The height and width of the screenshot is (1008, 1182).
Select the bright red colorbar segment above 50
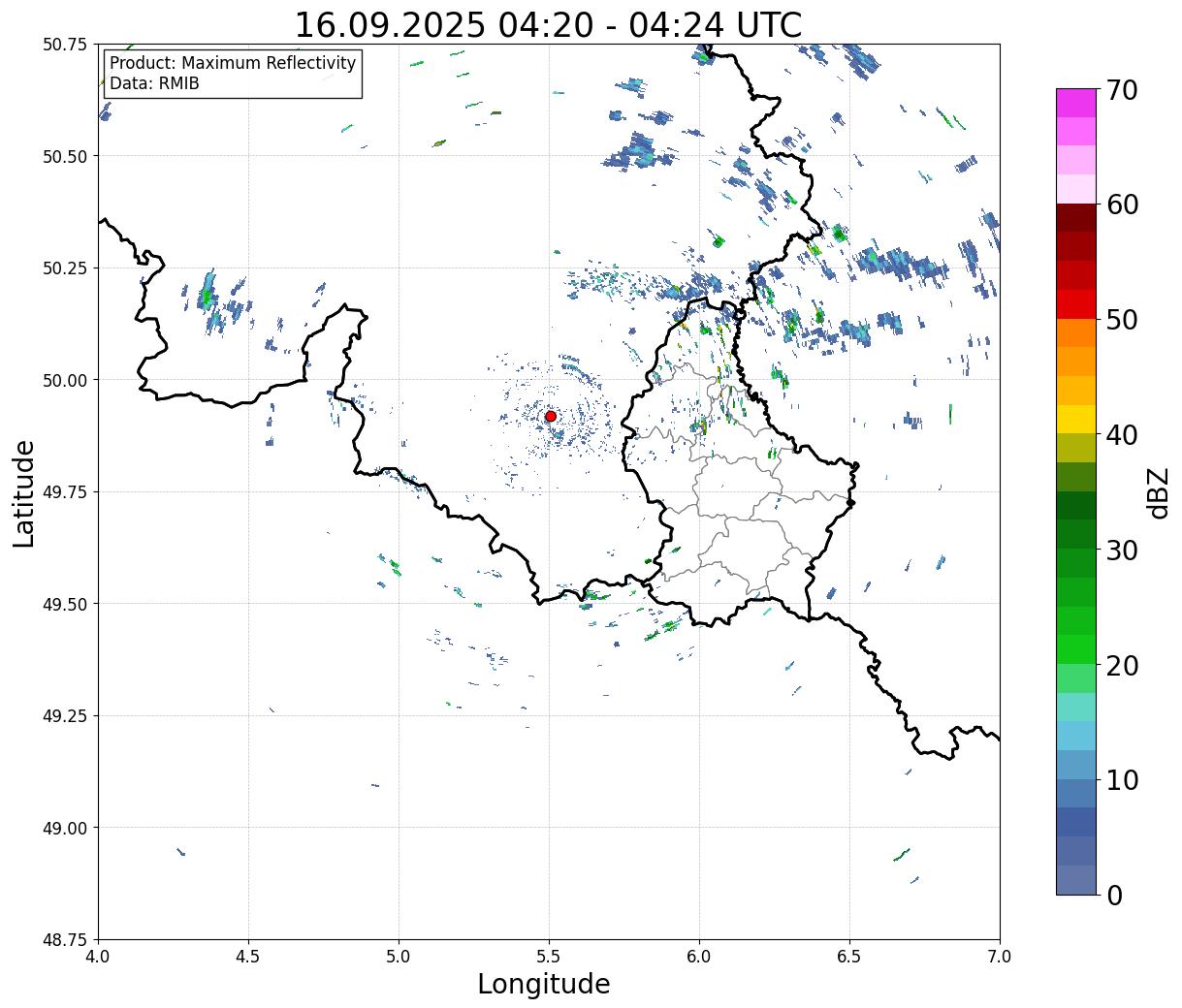pos(1075,303)
